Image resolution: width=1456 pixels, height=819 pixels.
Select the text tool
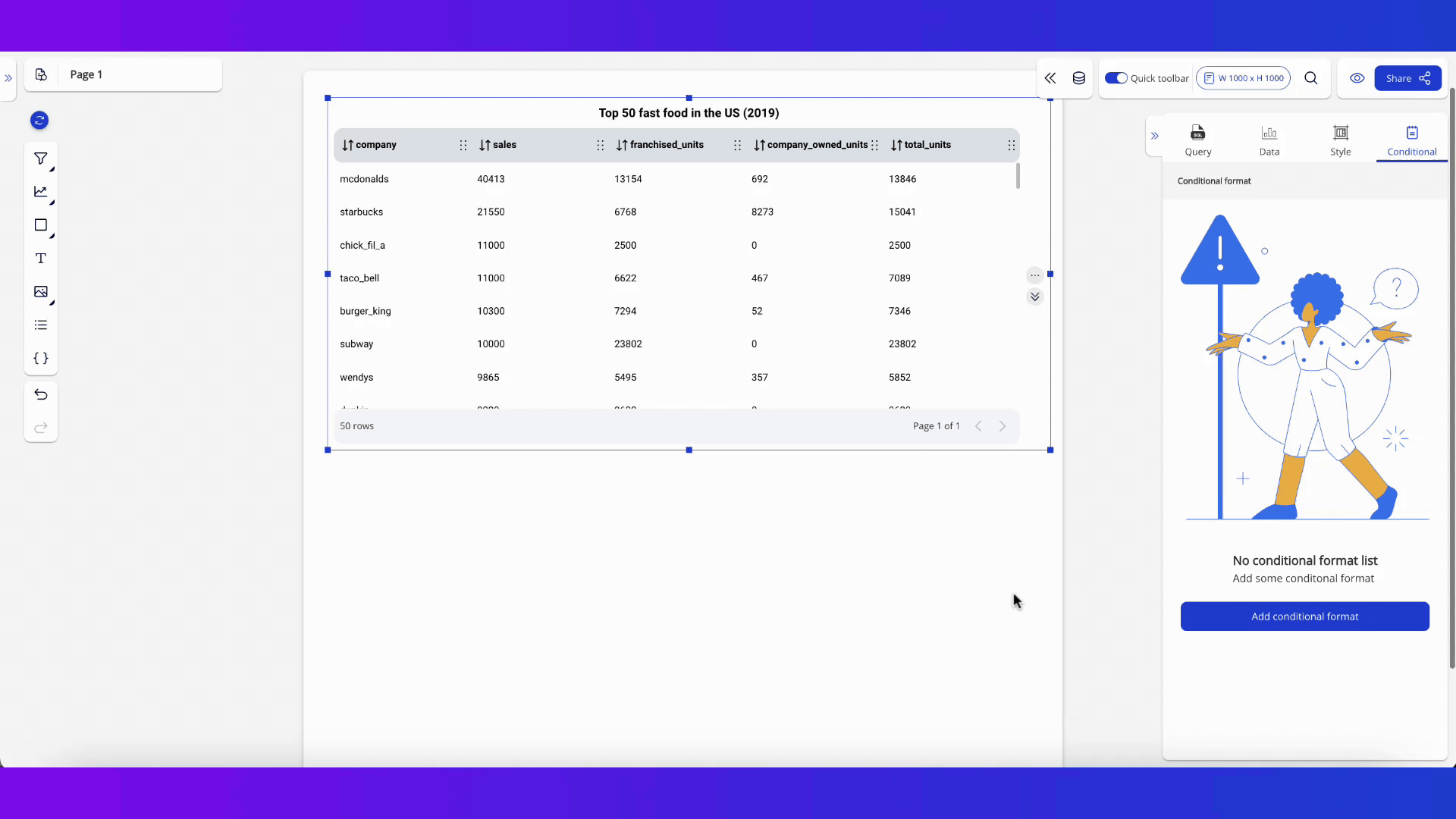pos(41,259)
